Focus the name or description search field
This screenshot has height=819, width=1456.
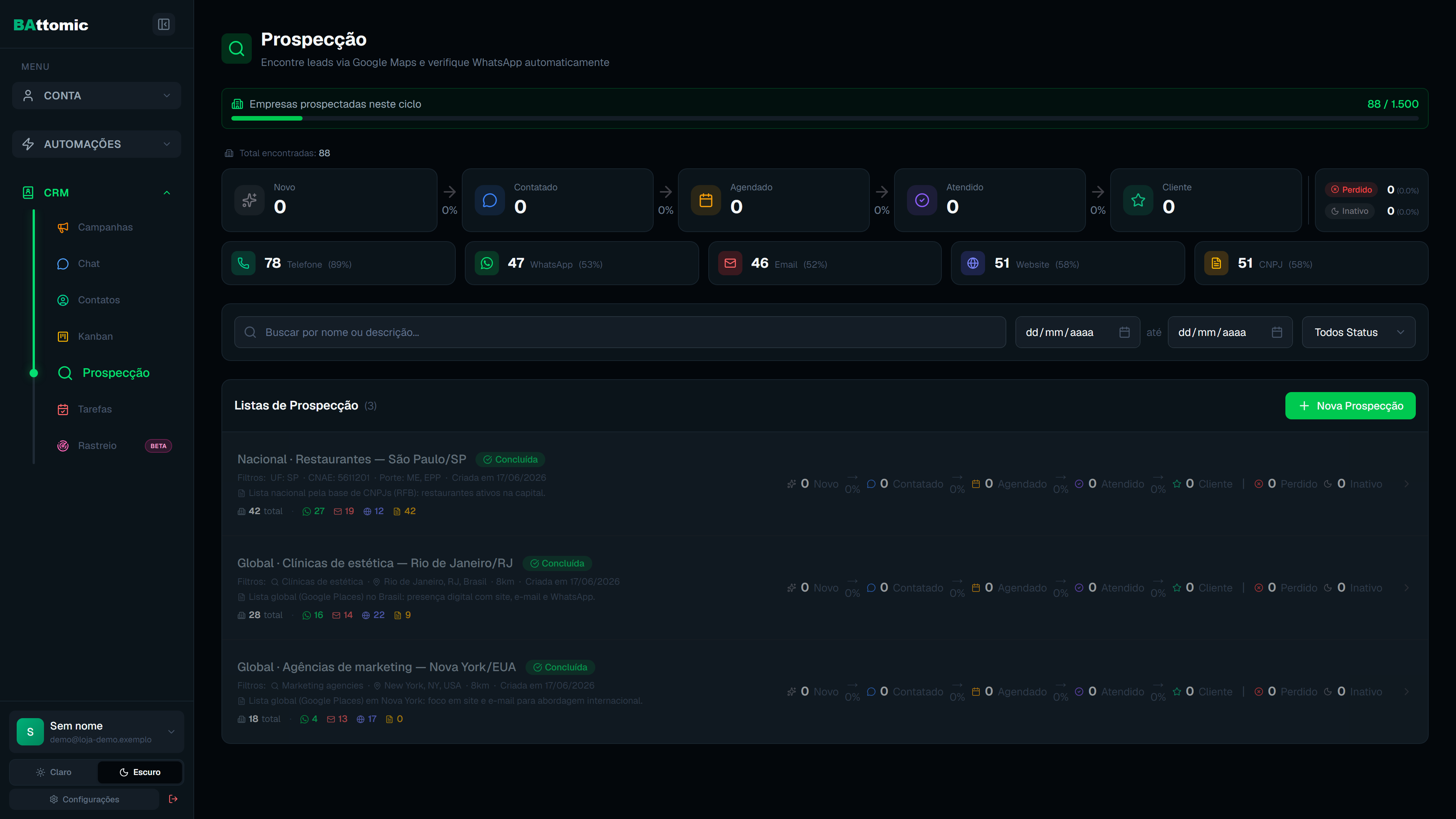click(x=620, y=333)
